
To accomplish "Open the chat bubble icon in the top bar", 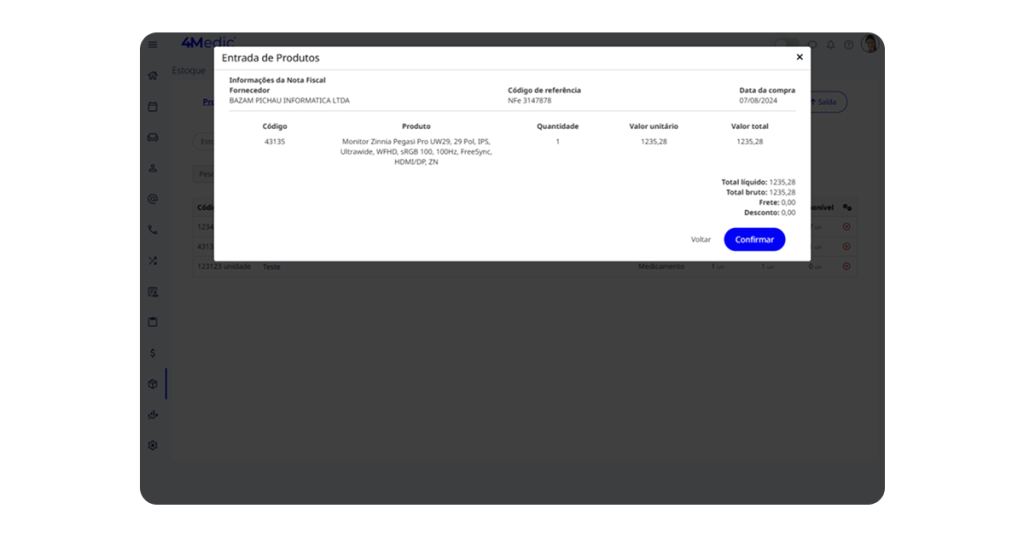I will click(812, 45).
